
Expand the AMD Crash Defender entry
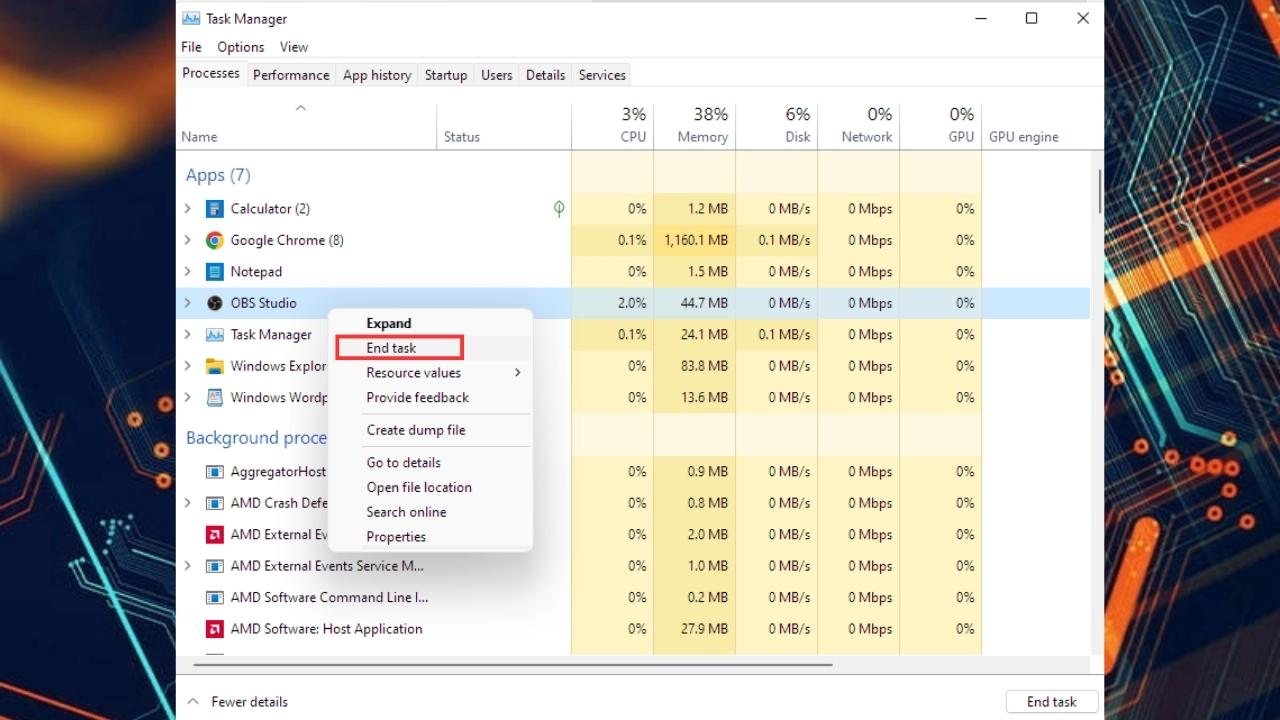tap(187, 503)
